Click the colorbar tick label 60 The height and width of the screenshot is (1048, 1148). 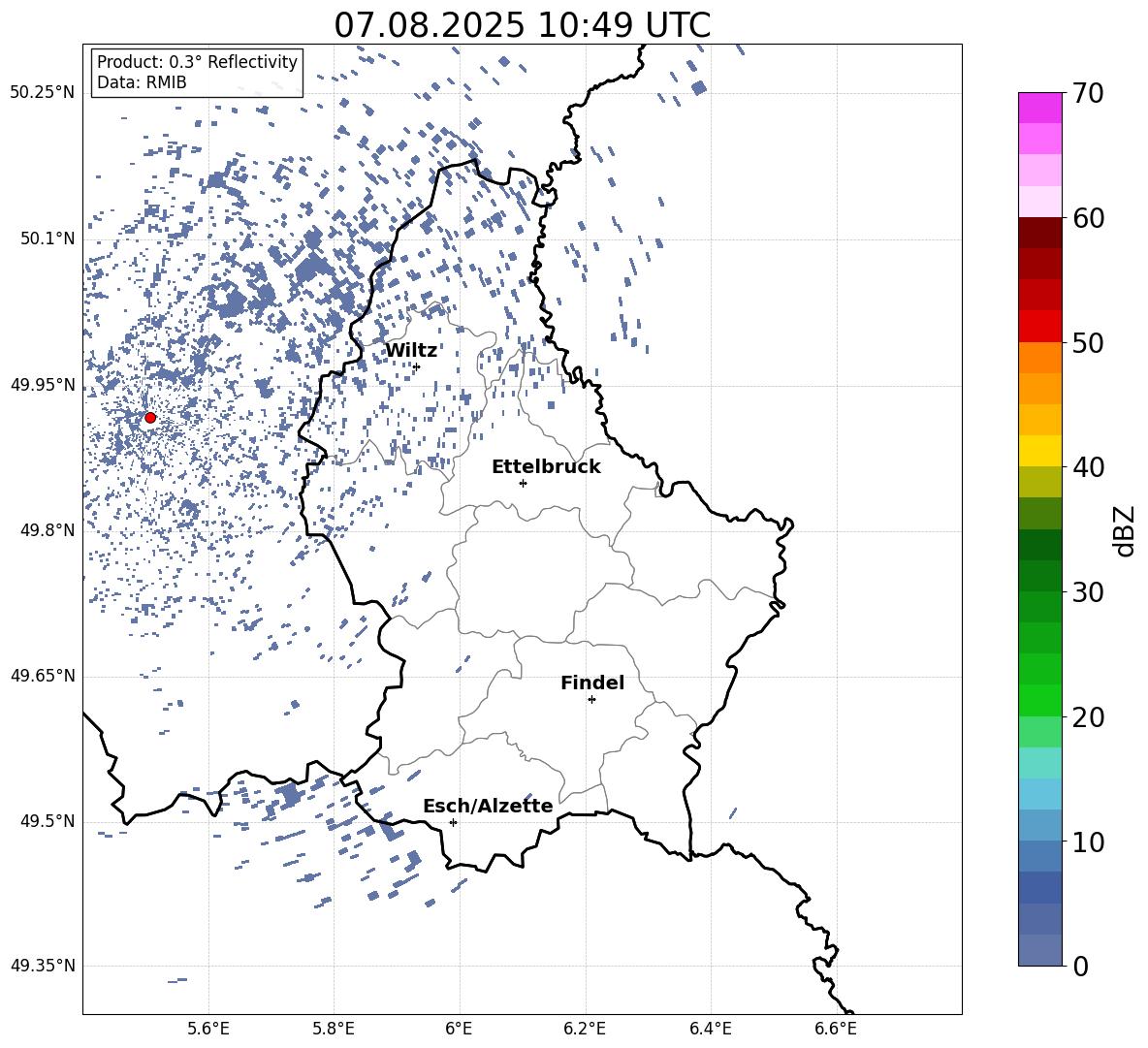point(1088,218)
